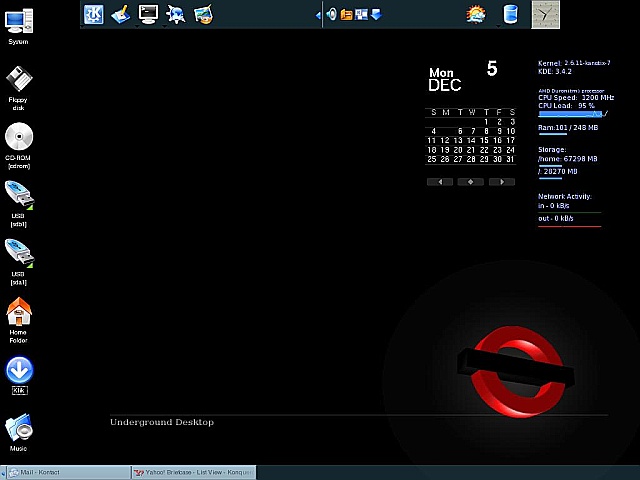Select day 31 in the calendar
The height and width of the screenshot is (480, 640).
(x=511, y=159)
